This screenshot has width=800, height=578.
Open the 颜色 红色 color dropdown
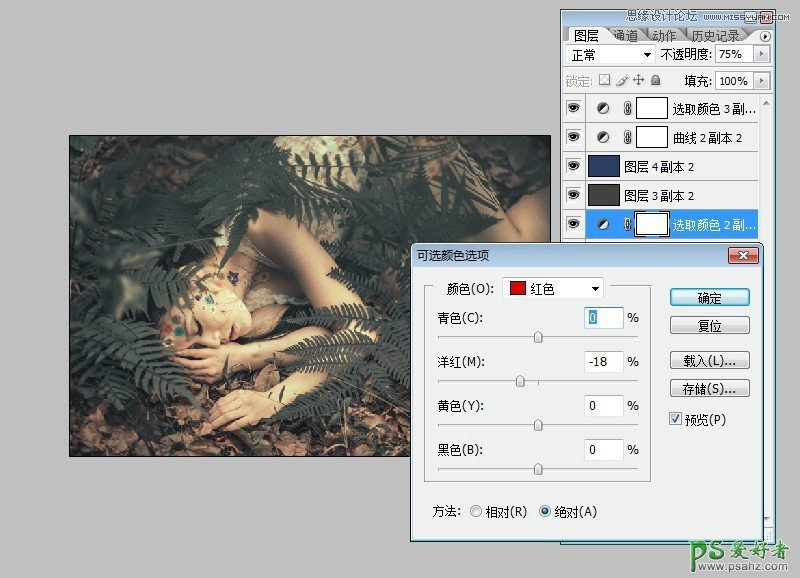554,289
